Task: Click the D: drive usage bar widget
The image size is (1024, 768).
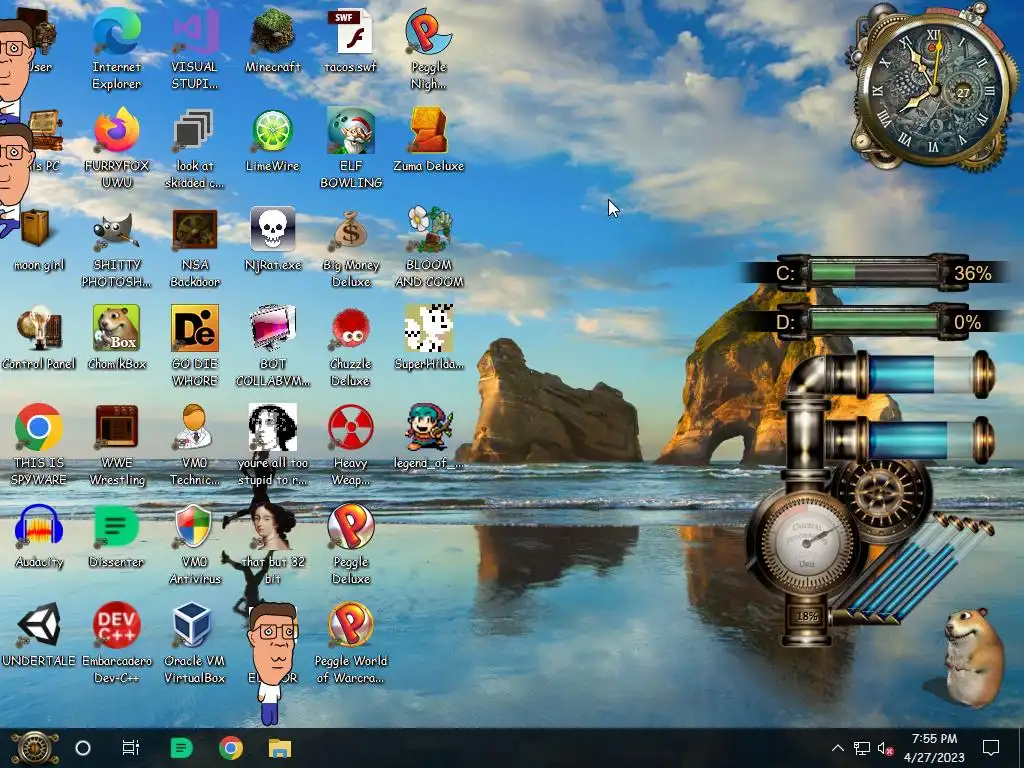Action: (x=874, y=322)
